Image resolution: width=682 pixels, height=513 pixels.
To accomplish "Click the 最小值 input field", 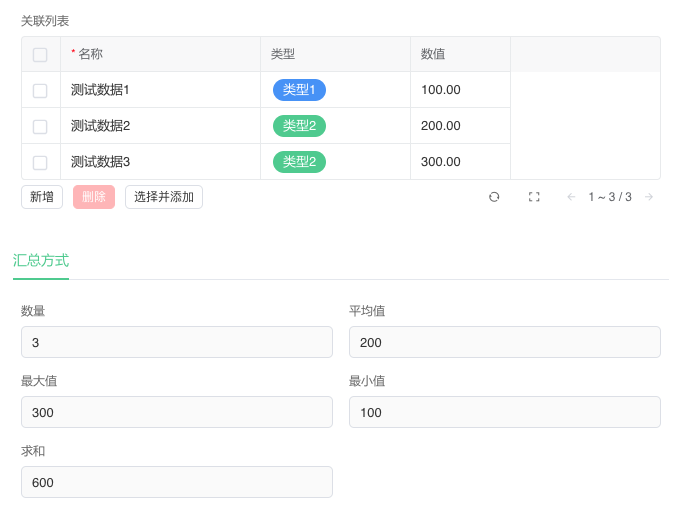I will click(505, 412).
